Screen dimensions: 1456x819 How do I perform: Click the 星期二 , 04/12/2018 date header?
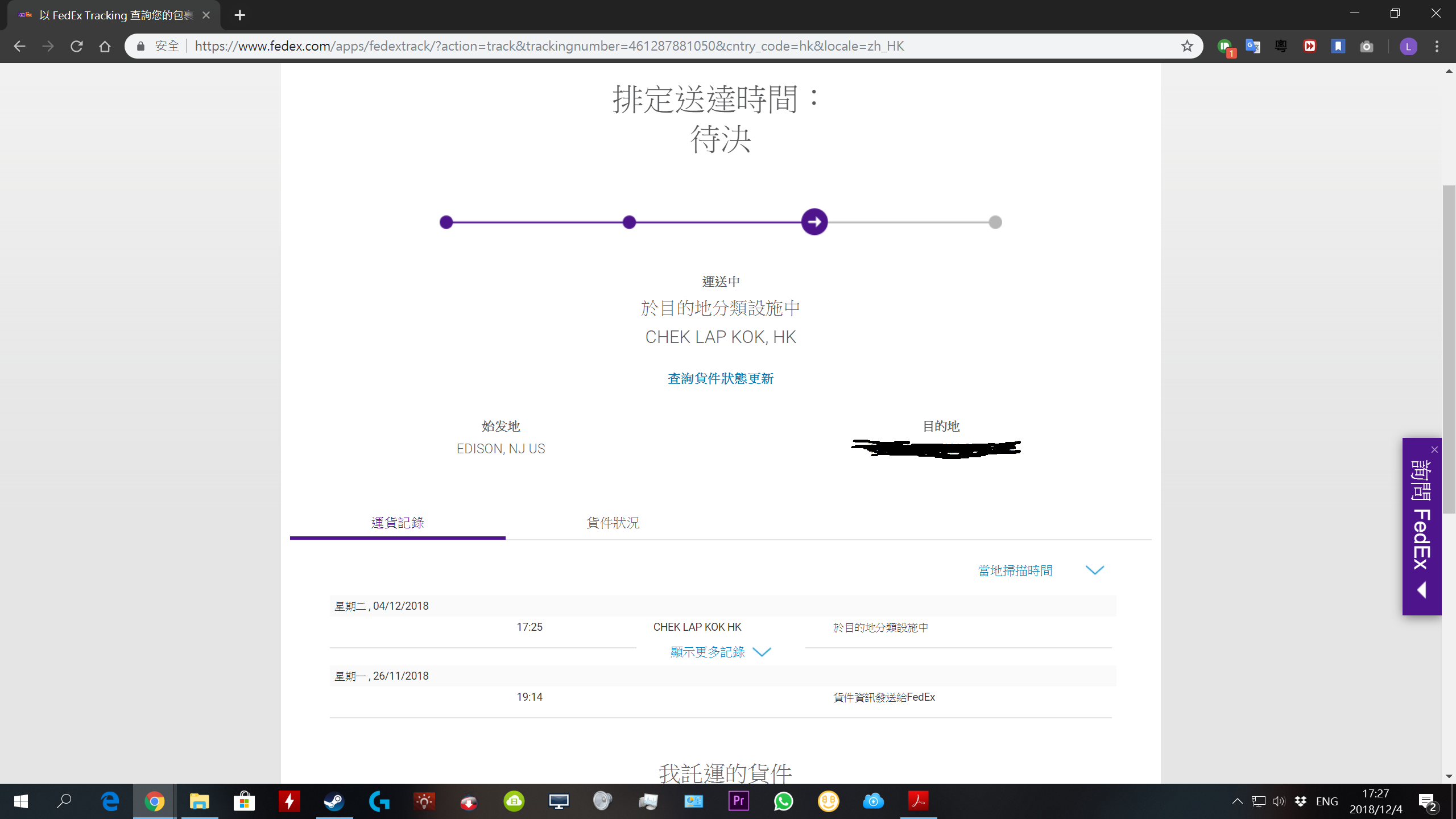pos(382,606)
